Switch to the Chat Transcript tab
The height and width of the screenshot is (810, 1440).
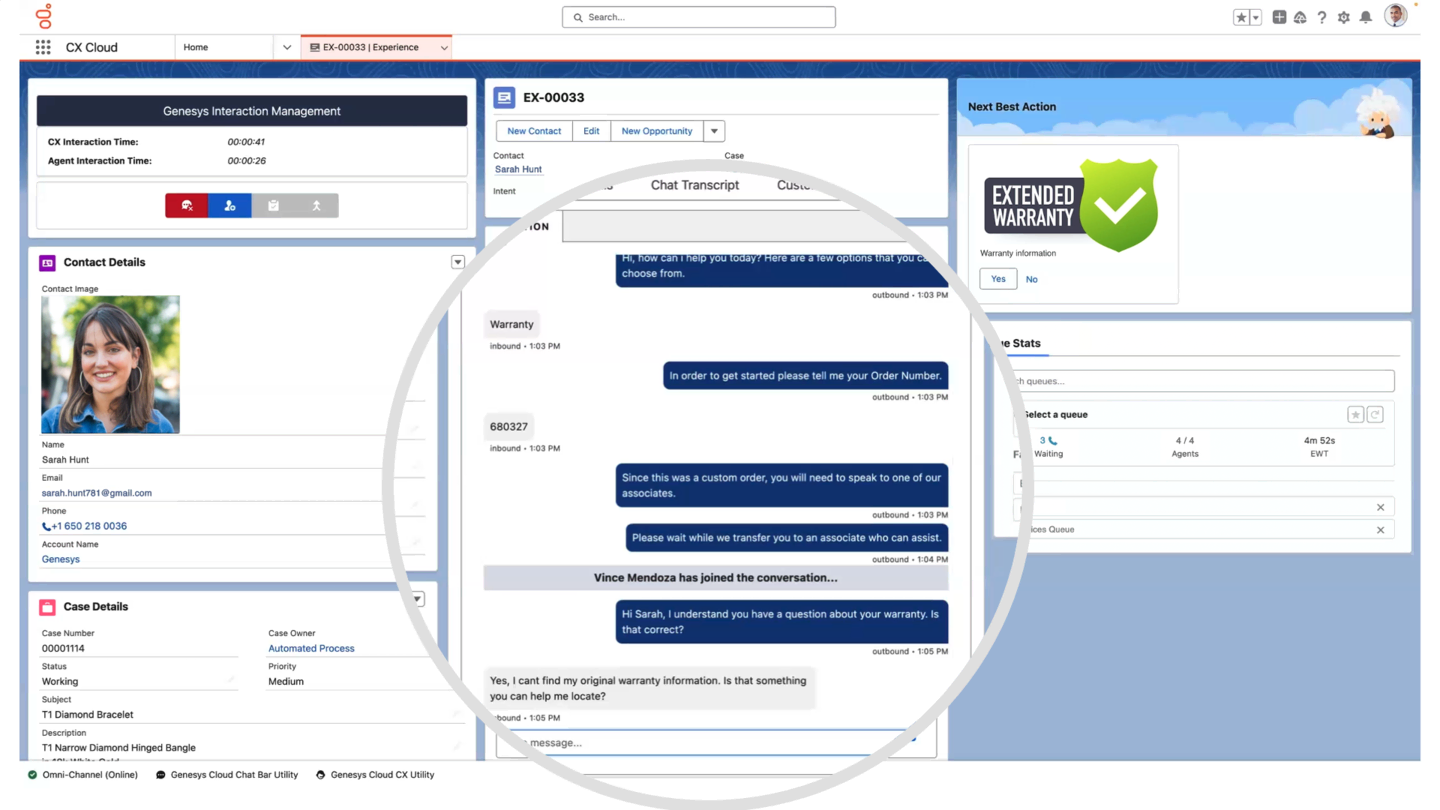point(694,185)
